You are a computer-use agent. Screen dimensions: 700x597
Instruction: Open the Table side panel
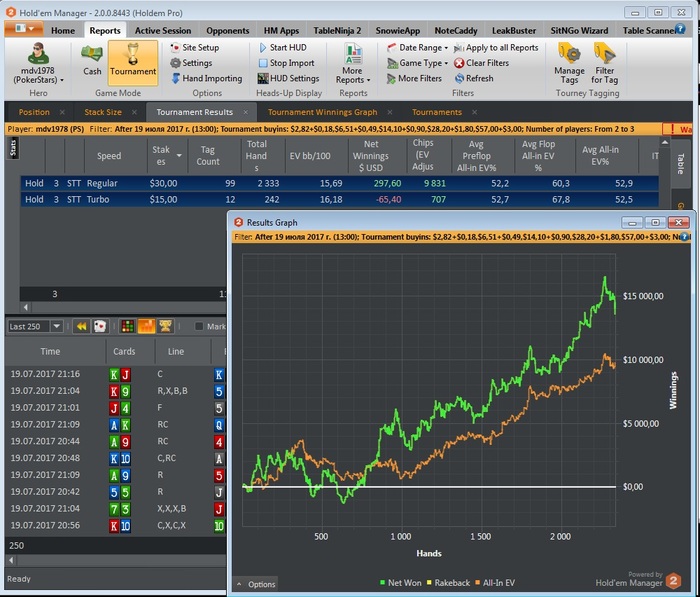pyautogui.click(x=680, y=163)
